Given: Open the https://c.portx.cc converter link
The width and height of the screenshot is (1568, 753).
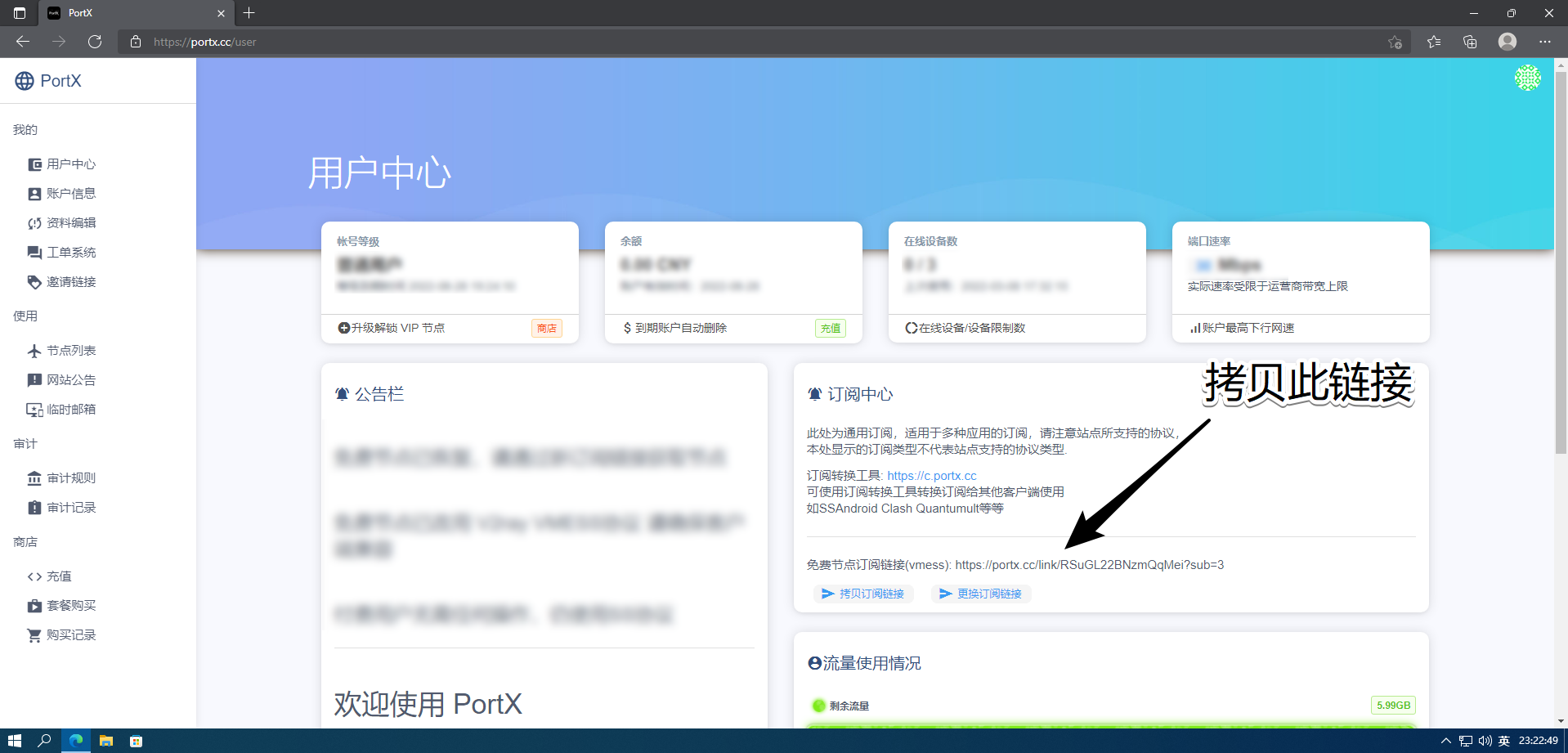Looking at the screenshot, I should point(931,476).
